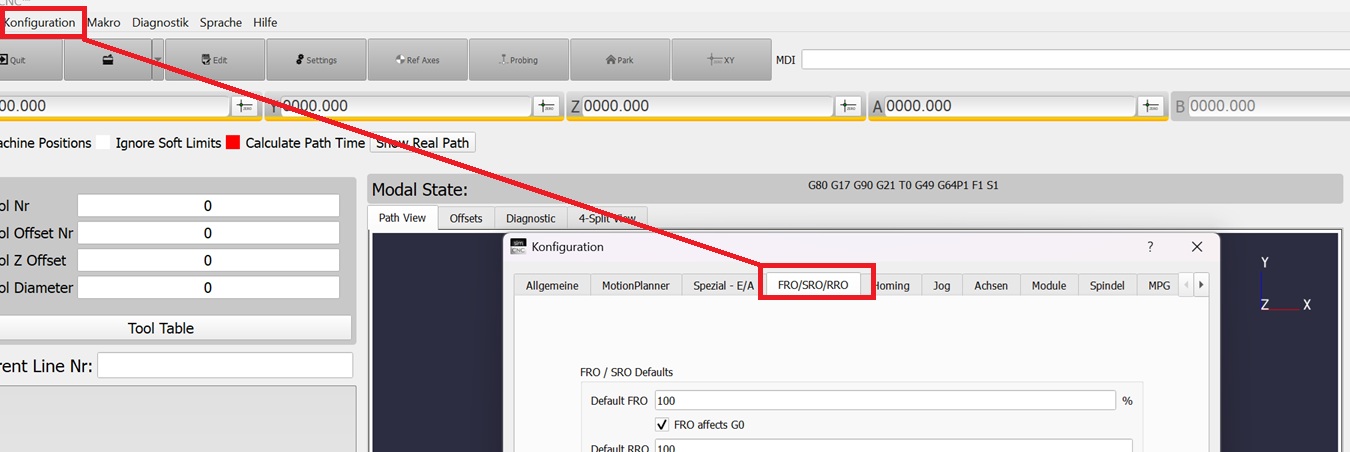Screen dimensions: 1350x452
Task: Click the tab-bar scroll left arrow
Action: [1187, 285]
